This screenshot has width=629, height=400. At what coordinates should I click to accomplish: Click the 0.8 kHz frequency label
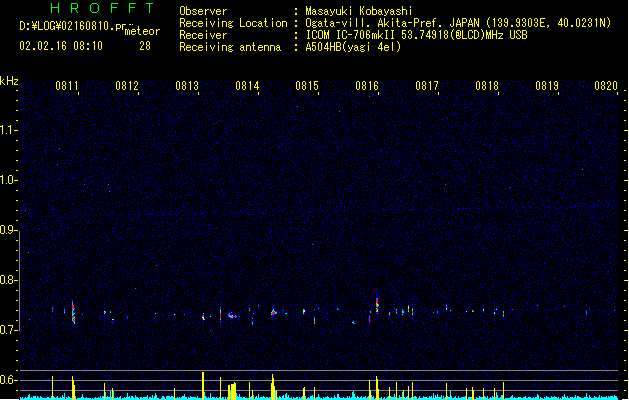click(8, 280)
